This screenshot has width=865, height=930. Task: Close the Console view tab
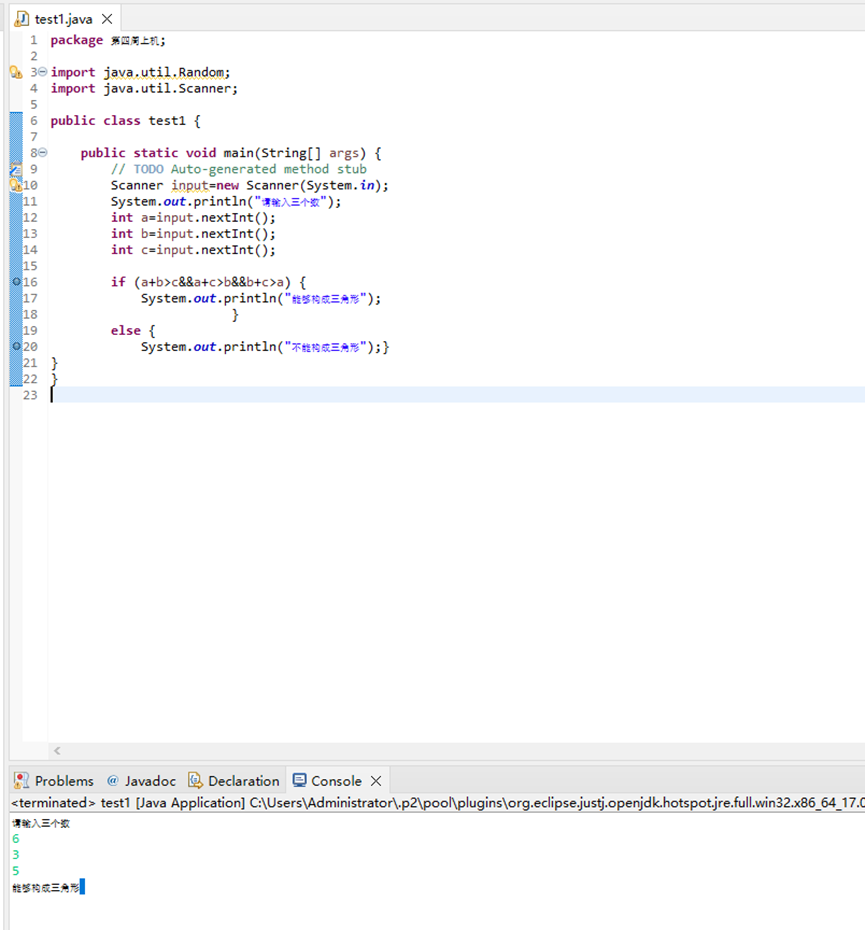tap(376, 781)
